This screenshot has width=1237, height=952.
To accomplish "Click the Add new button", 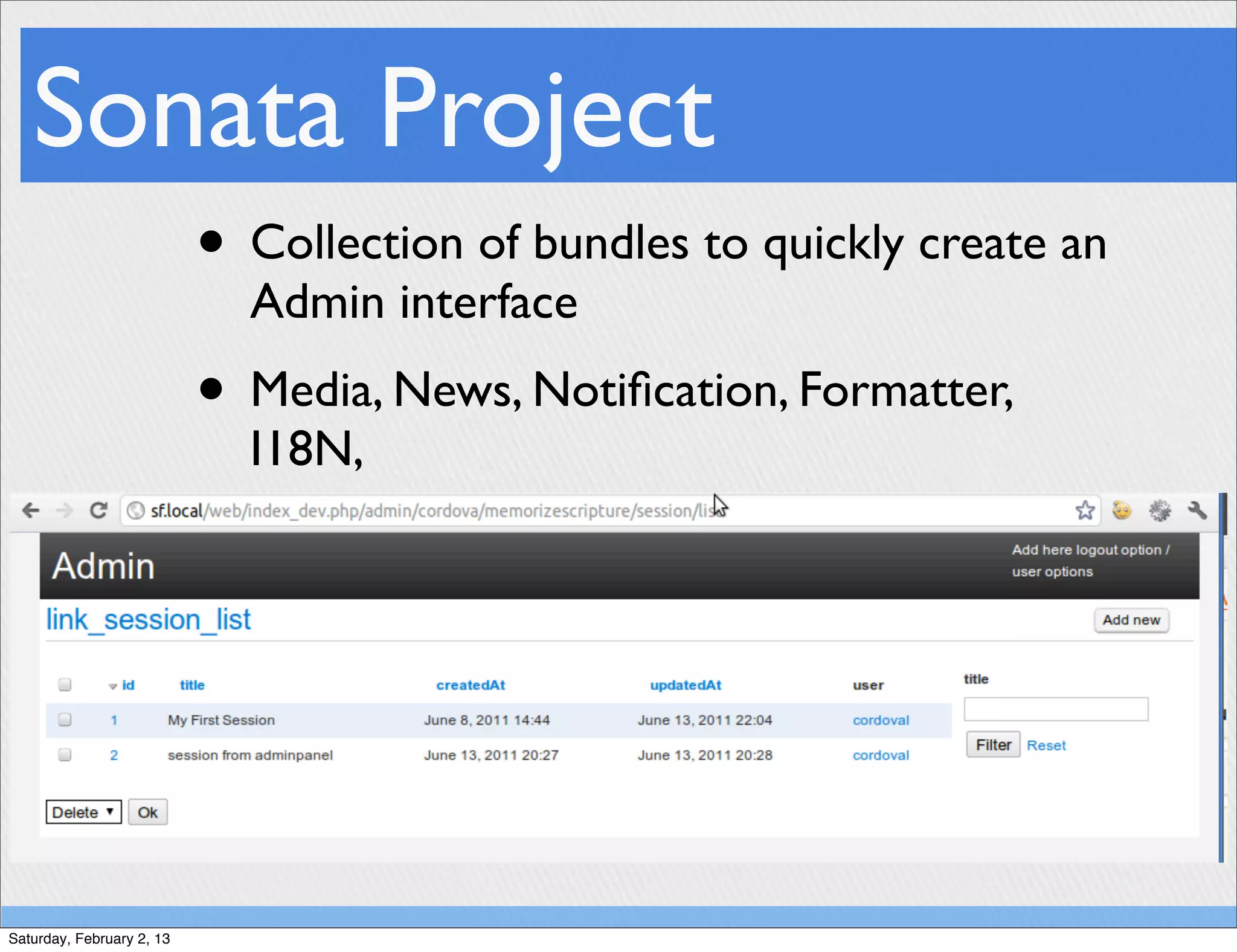I will [1131, 620].
